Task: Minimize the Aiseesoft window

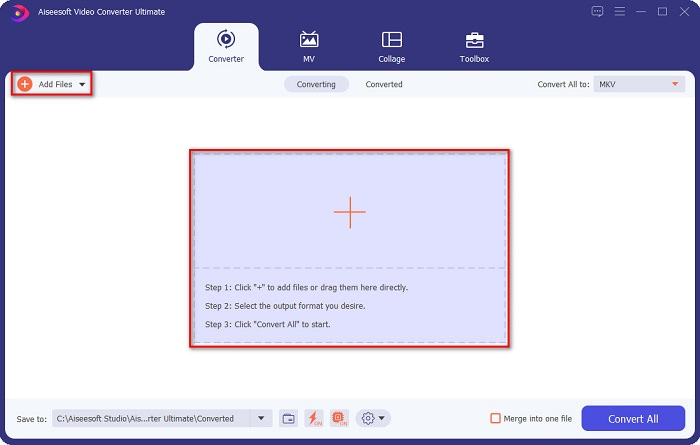Action: [x=641, y=11]
